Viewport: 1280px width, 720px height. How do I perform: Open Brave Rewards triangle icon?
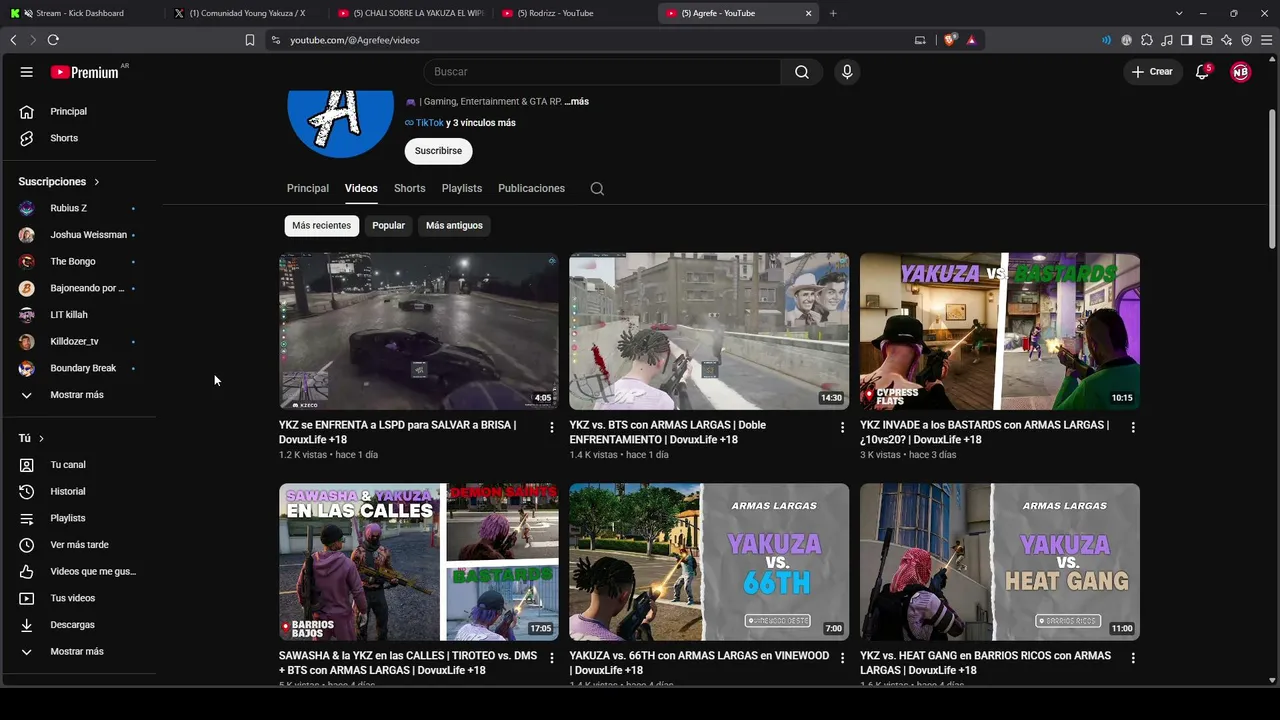(x=971, y=40)
